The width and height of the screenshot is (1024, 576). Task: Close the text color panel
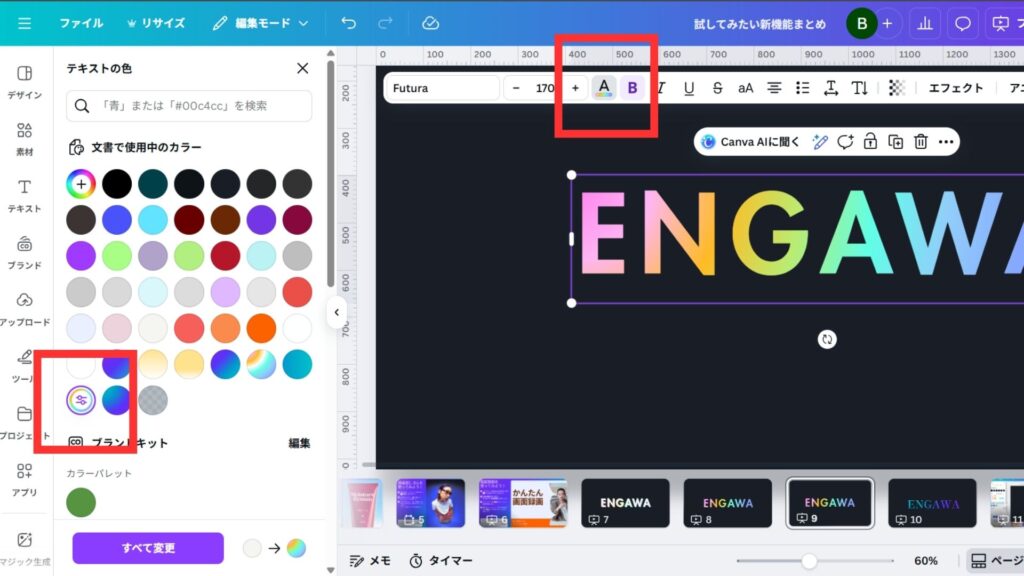303,68
